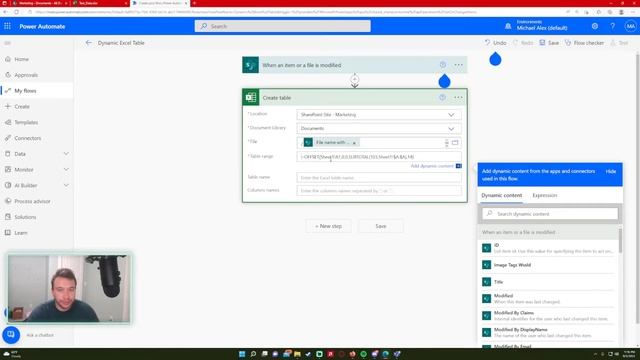Open the settings gear icon
640x360 pixels.
[595, 26]
